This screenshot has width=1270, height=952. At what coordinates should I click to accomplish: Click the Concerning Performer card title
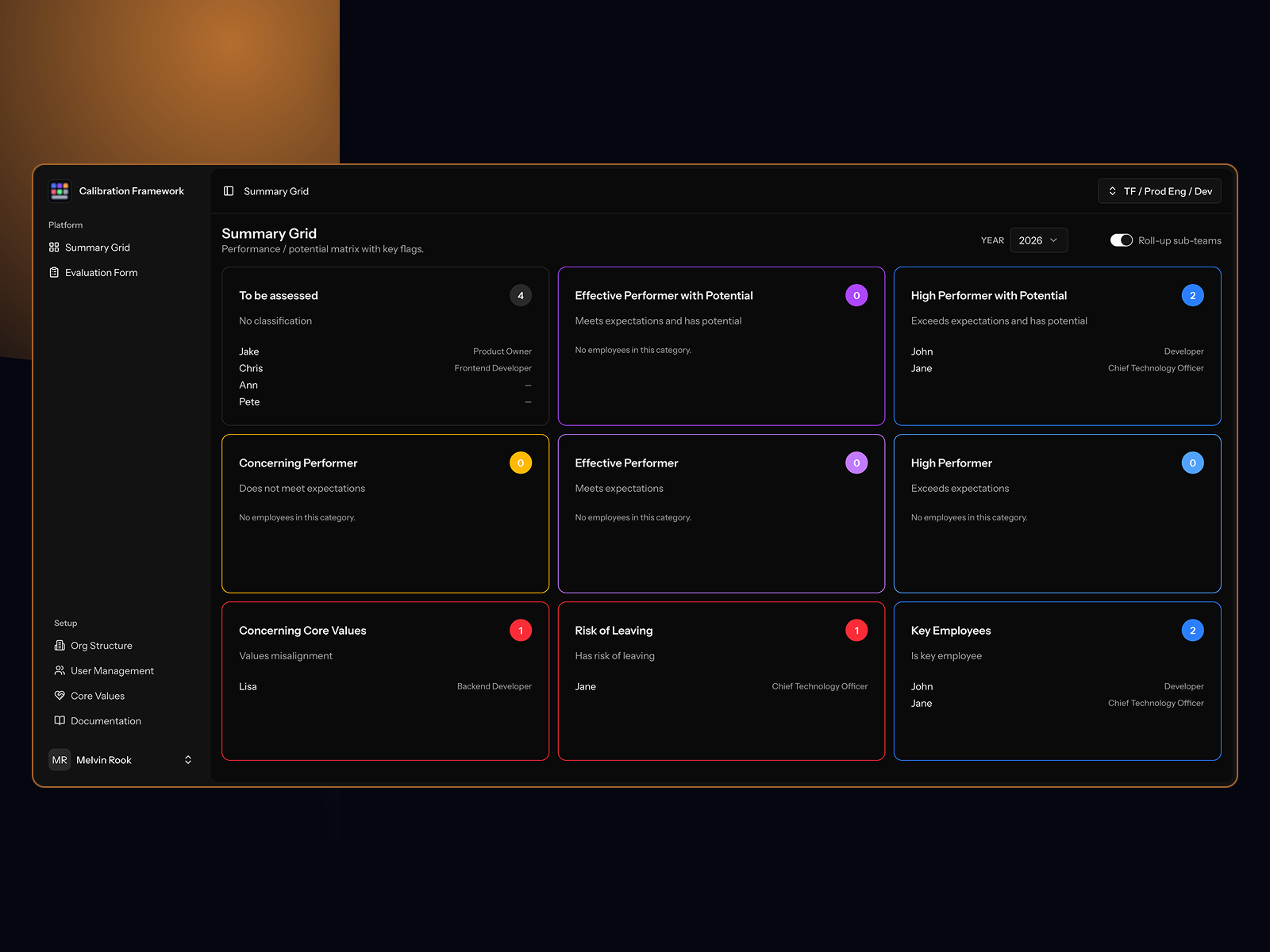pos(298,463)
